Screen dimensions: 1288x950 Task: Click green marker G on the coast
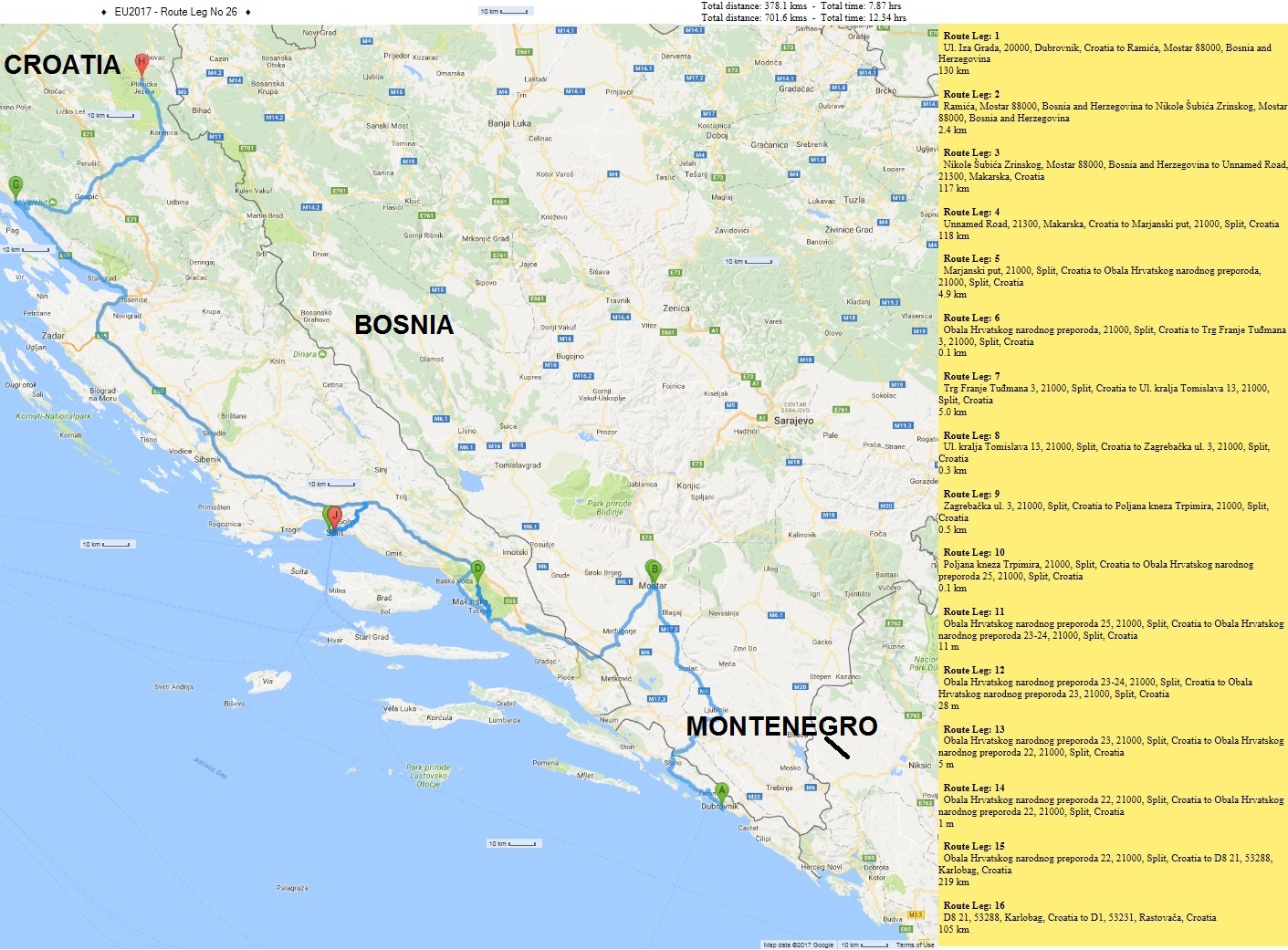click(x=16, y=188)
